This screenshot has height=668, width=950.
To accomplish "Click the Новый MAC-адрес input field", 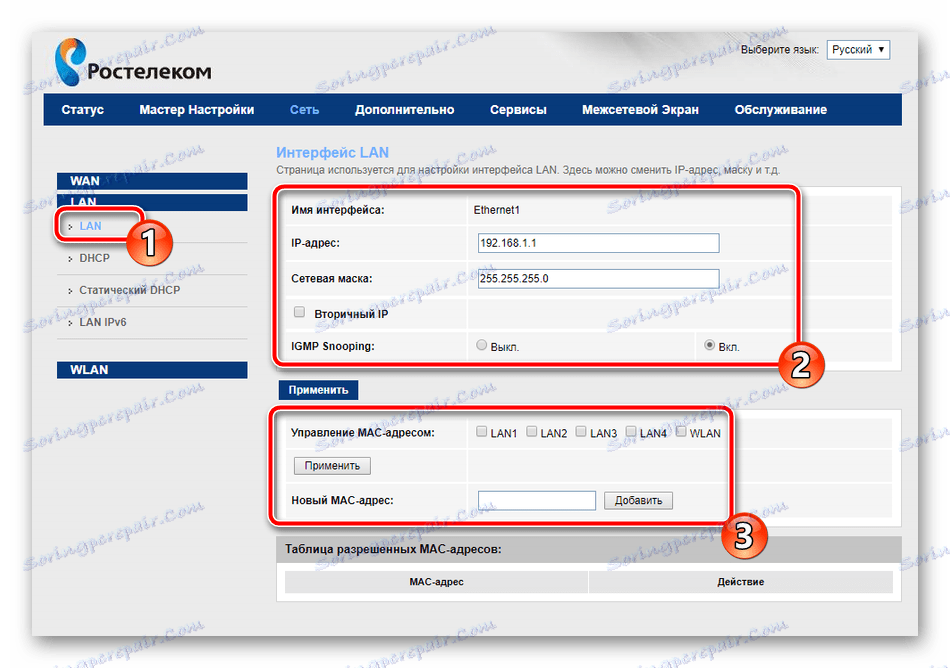I will tap(537, 500).
